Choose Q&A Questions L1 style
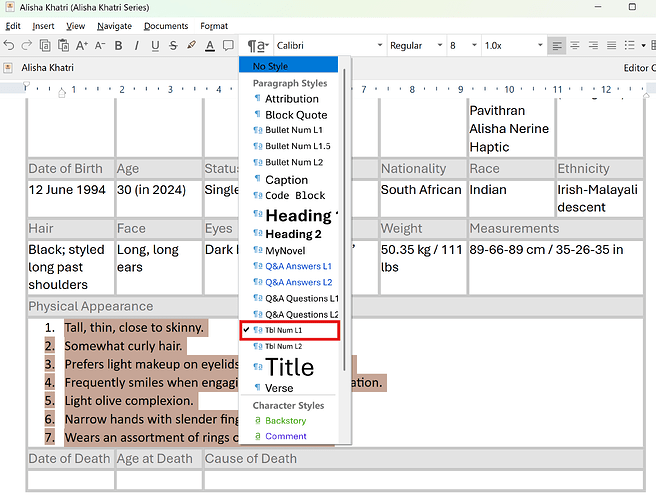 click(x=289, y=298)
